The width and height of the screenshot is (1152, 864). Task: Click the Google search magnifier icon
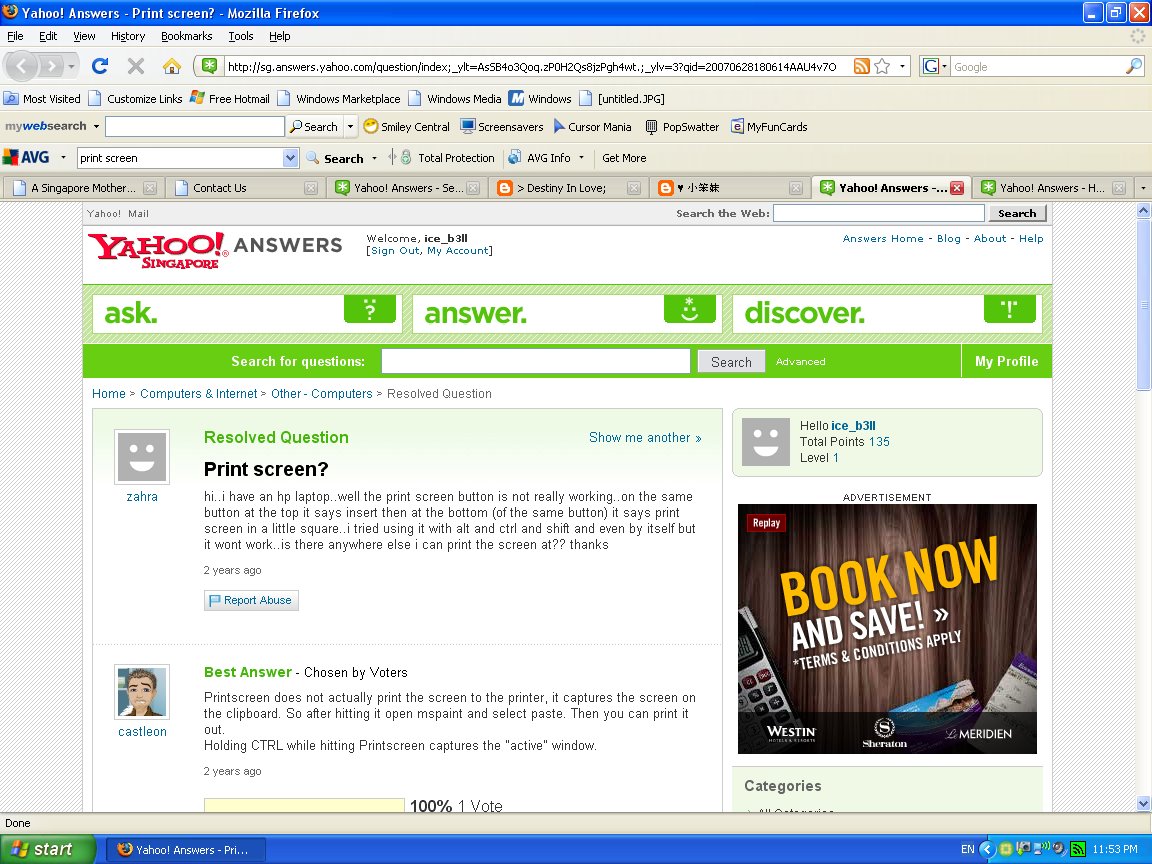click(1134, 67)
